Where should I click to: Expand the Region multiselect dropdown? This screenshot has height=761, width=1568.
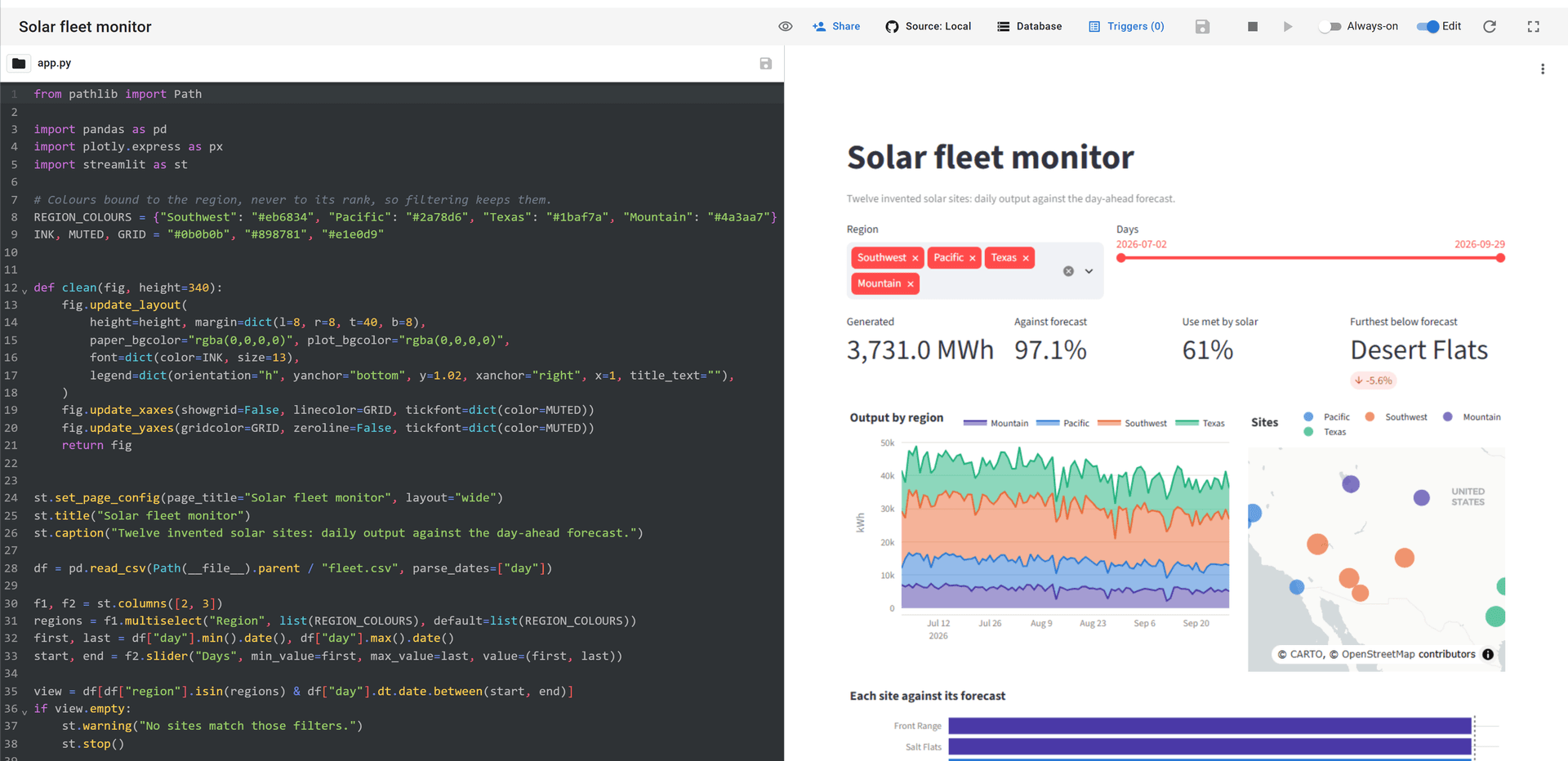[1089, 271]
